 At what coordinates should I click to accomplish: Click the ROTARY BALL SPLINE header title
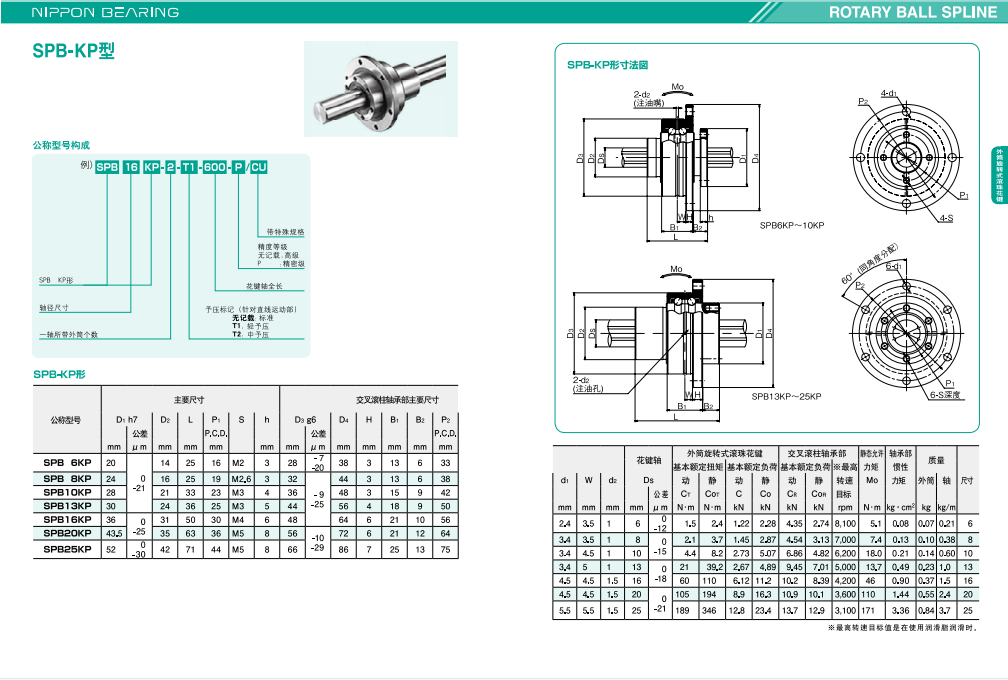(913, 12)
